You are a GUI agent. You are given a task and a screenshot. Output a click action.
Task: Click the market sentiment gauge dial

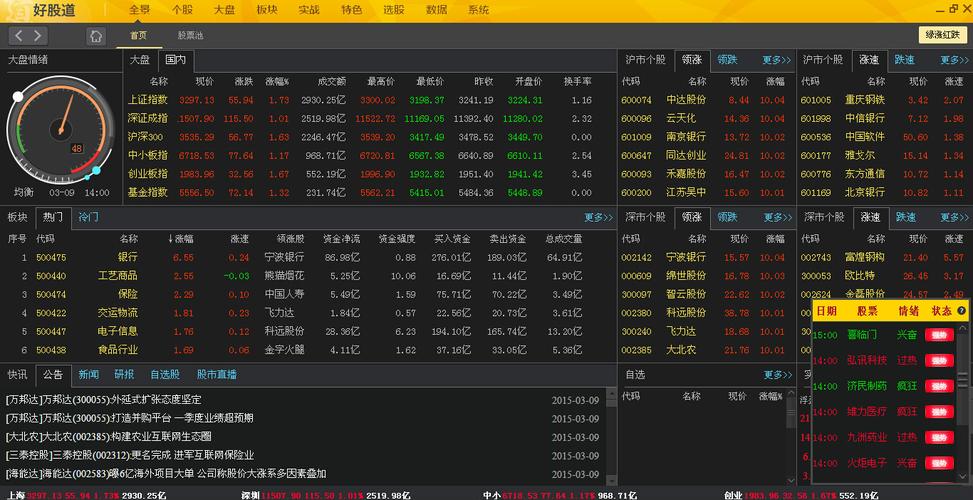(60, 129)
